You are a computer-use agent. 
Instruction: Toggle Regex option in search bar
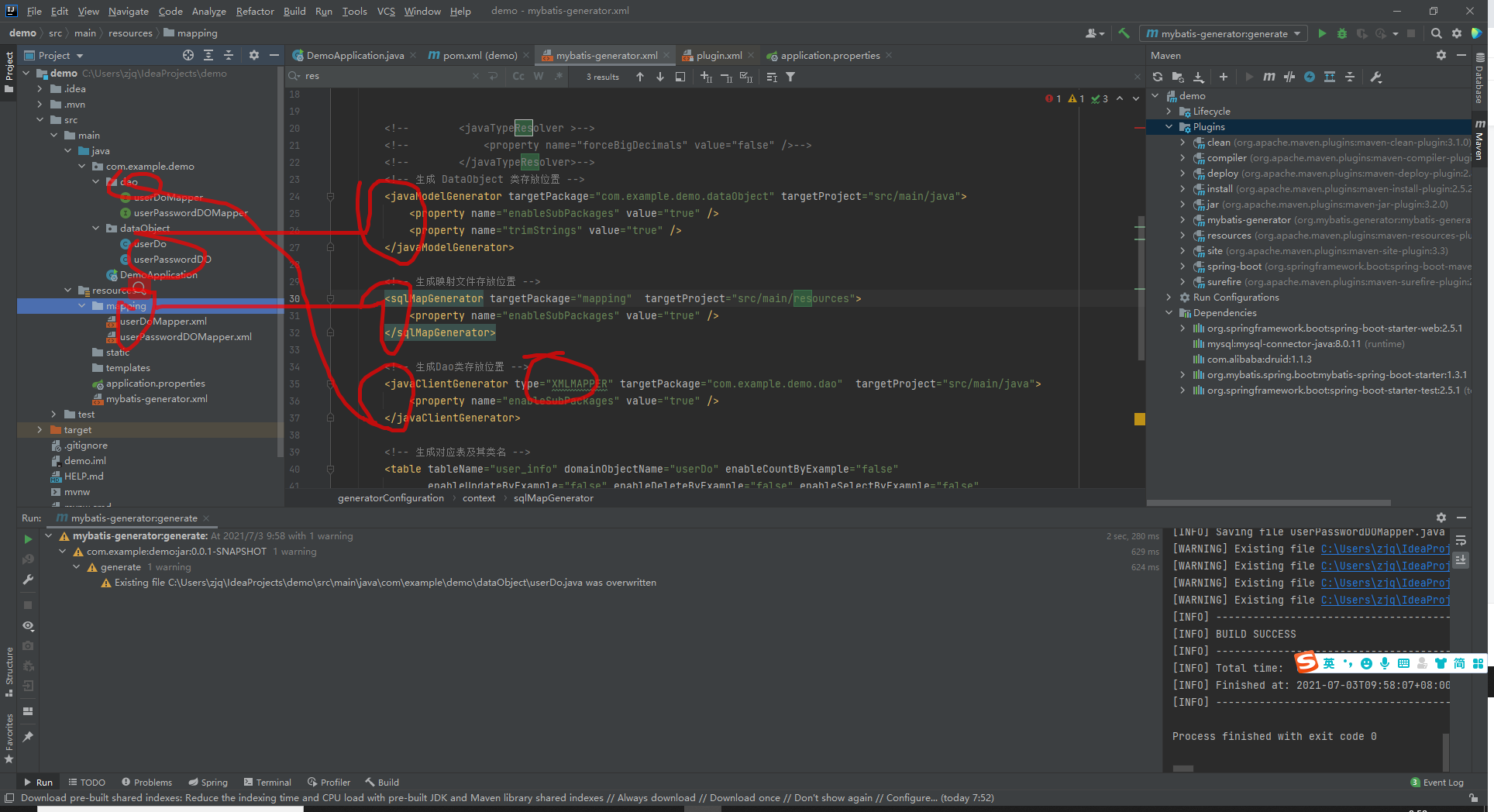[559, 76]
